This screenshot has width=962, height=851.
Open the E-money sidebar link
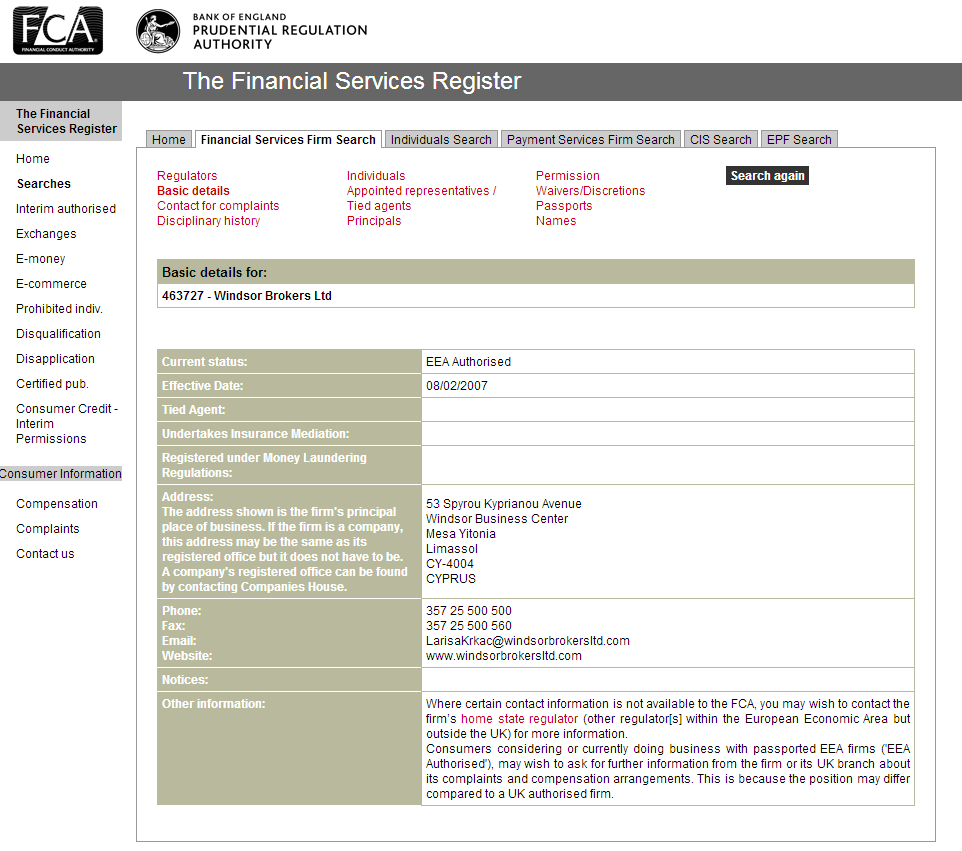coord(40,259)
